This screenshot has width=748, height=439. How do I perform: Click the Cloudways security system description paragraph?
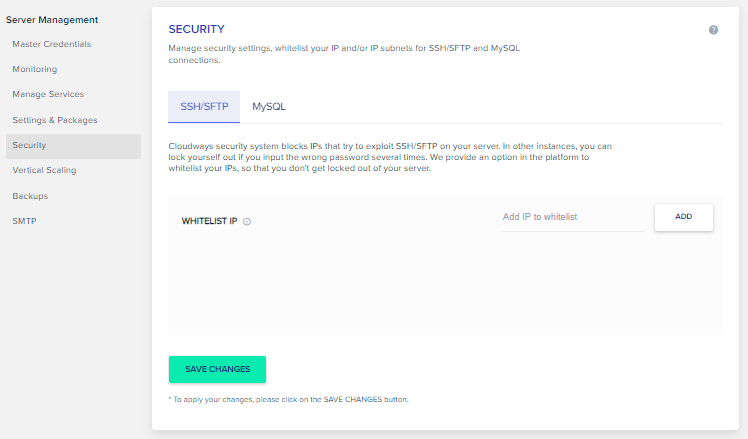[x=390, y=157]
